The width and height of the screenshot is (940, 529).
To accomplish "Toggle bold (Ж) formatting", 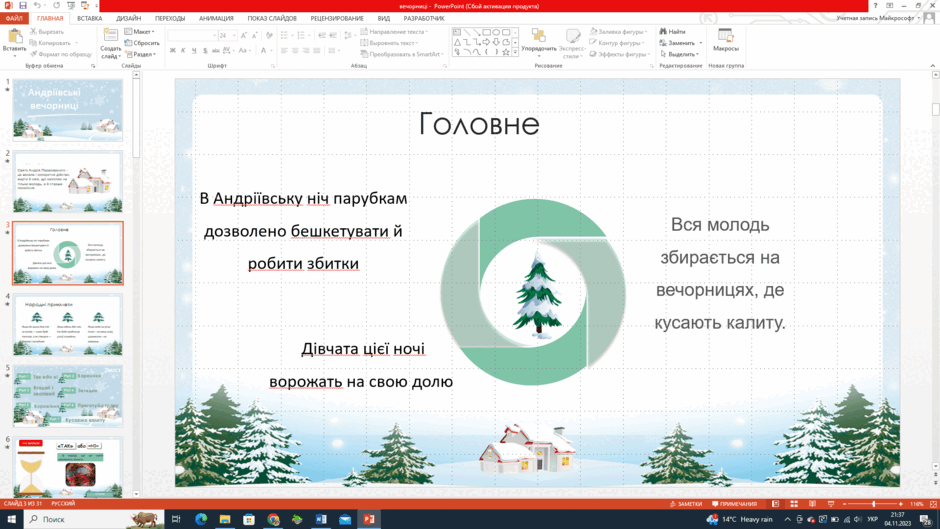I will point(173,51).
